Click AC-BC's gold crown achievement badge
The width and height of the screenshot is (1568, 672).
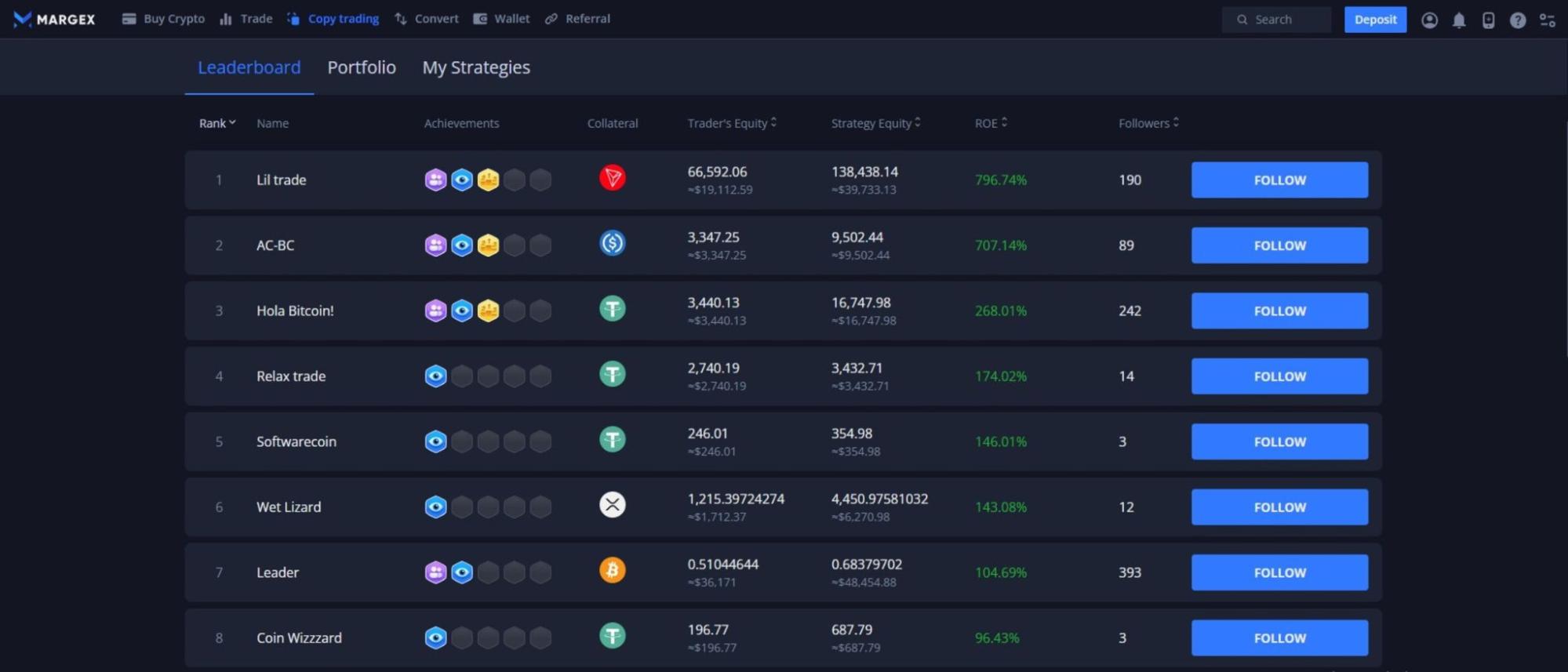point(488,245)
